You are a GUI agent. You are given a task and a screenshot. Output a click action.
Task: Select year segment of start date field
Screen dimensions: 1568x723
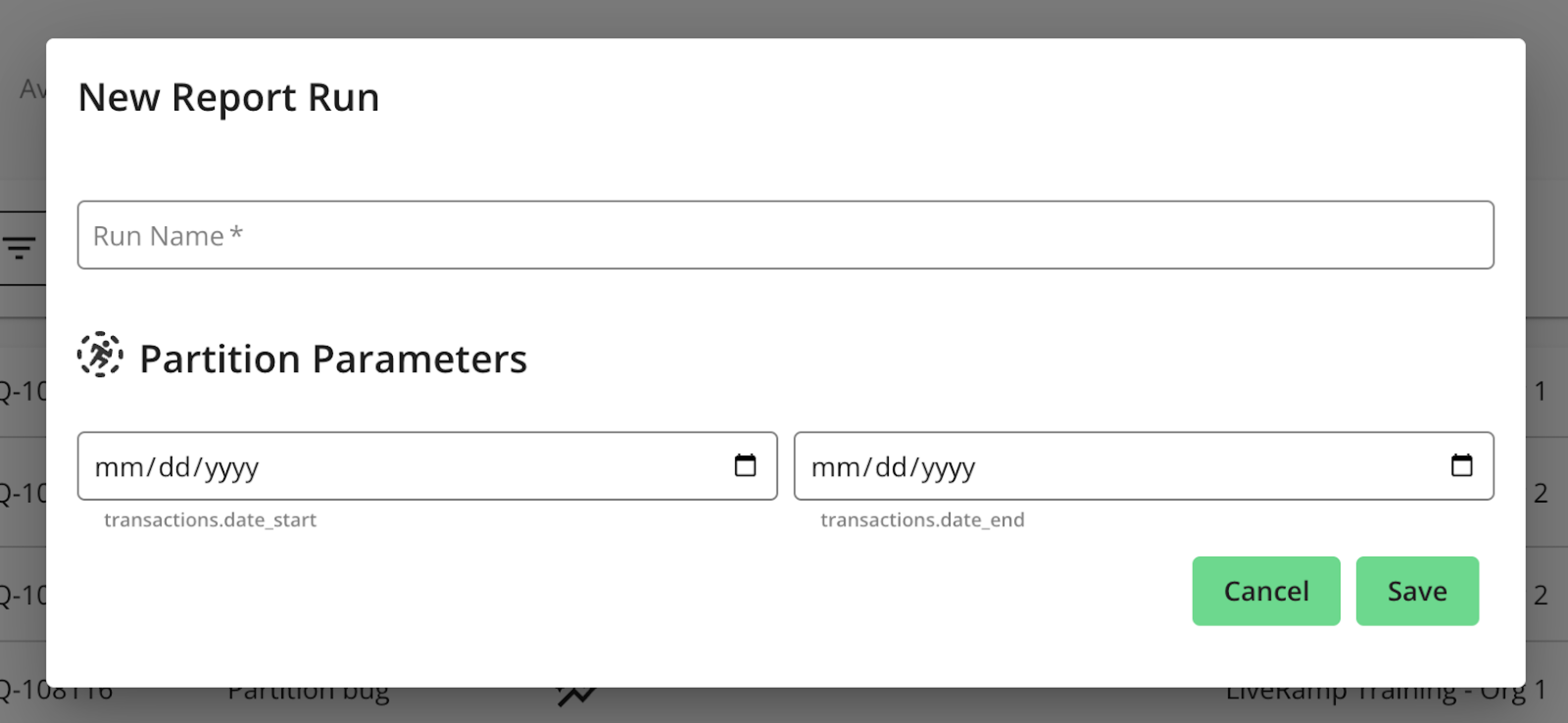click(231, 467)
